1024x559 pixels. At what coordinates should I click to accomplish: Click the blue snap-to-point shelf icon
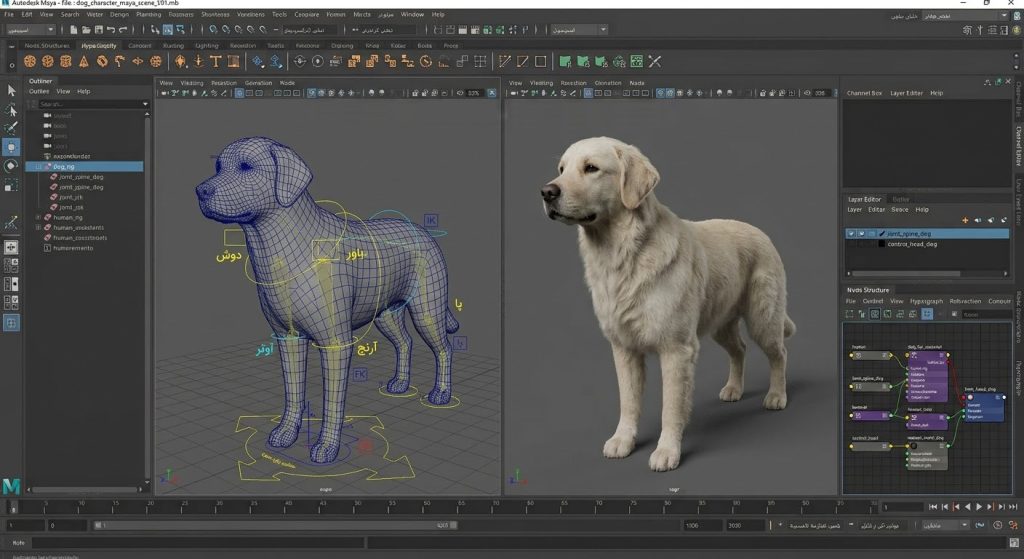[258, 61]
